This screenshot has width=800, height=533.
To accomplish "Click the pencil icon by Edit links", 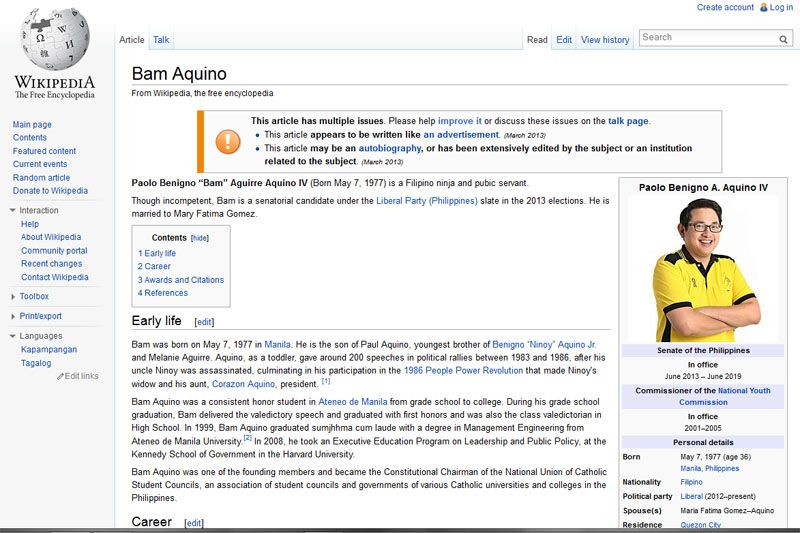I will click(x=60, y=376).
